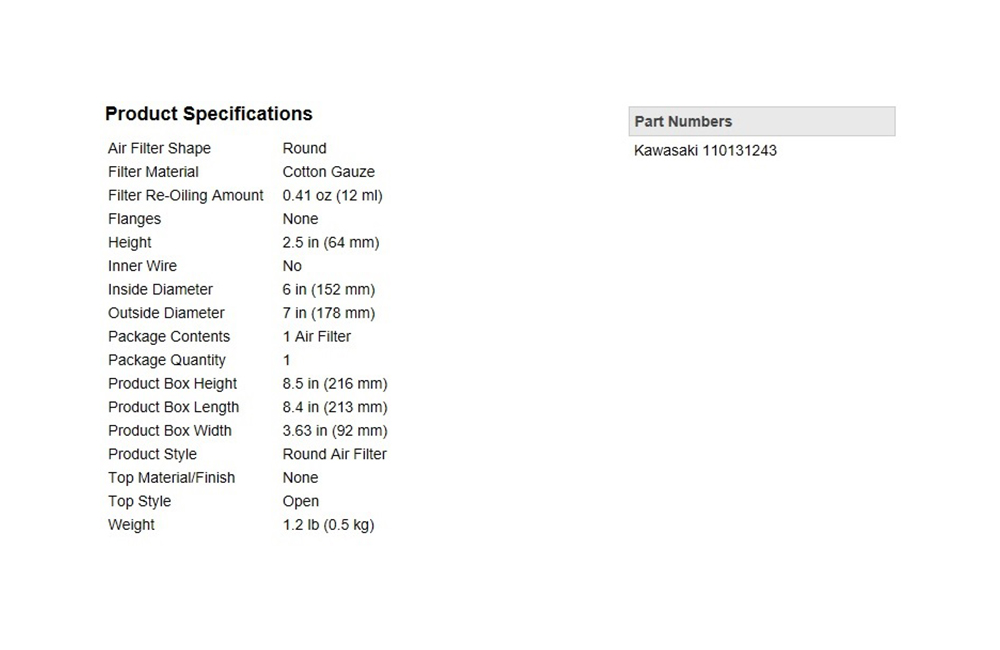Click the Kawasaki 110131243 part number

tap(705, 151)
